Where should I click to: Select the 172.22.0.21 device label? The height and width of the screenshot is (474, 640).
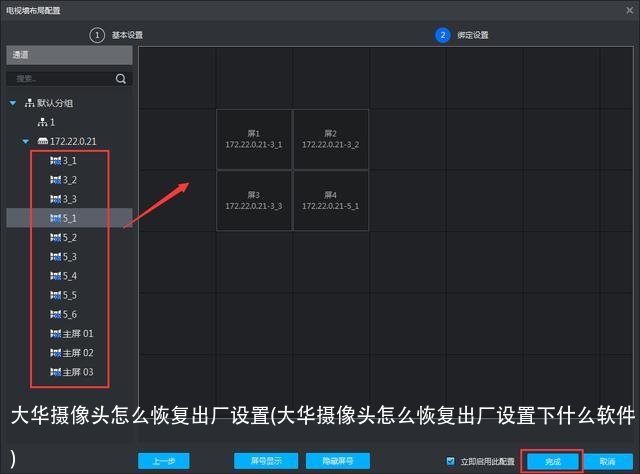[x=73, y=141]
